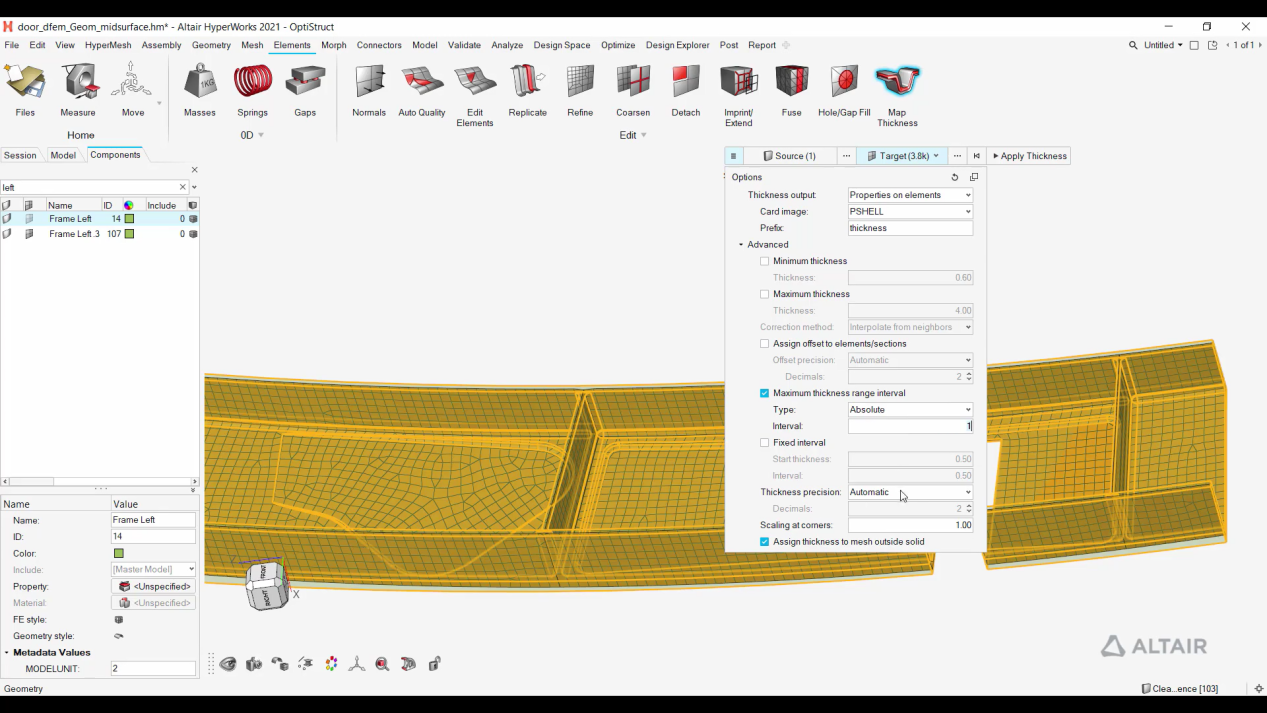Clear the component search filter text
The height and width of the screenshot is (713, 1267).
(x=183, y=187)
